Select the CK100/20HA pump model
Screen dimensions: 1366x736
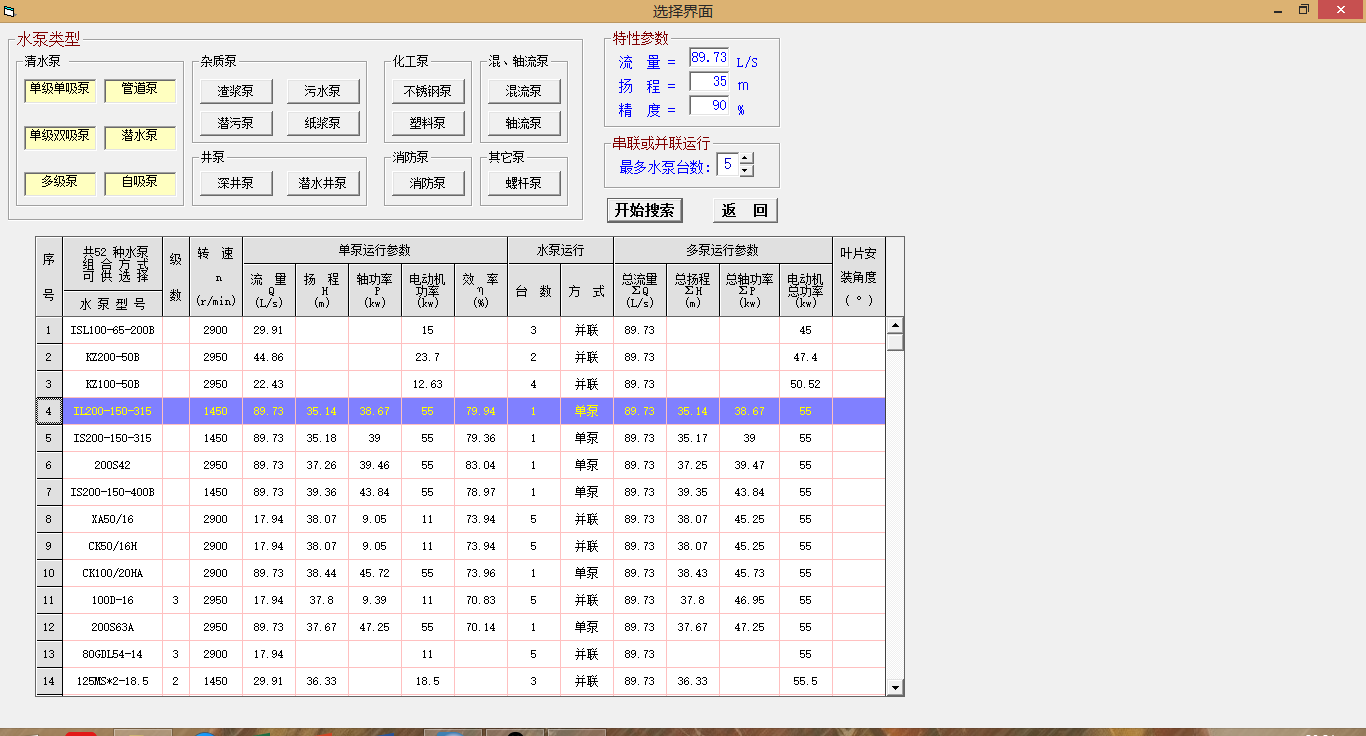[x=112, y=573]
